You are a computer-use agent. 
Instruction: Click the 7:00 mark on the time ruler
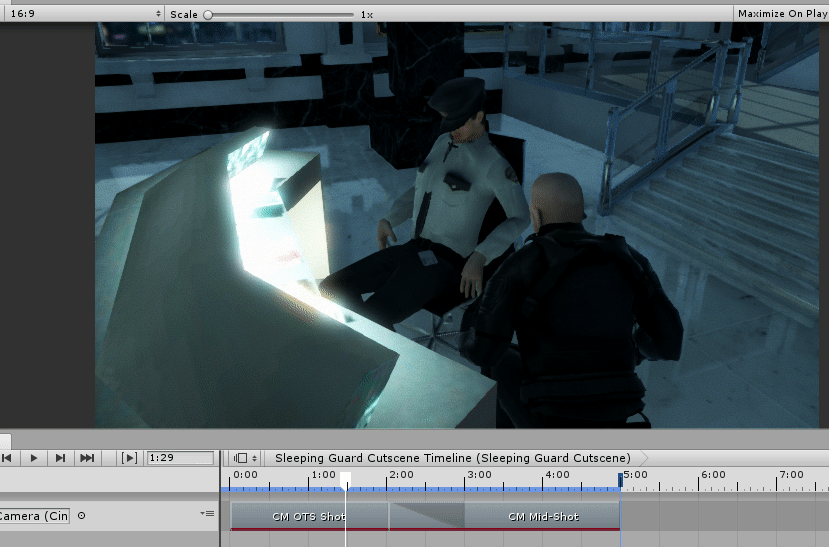tap(791, 475)
